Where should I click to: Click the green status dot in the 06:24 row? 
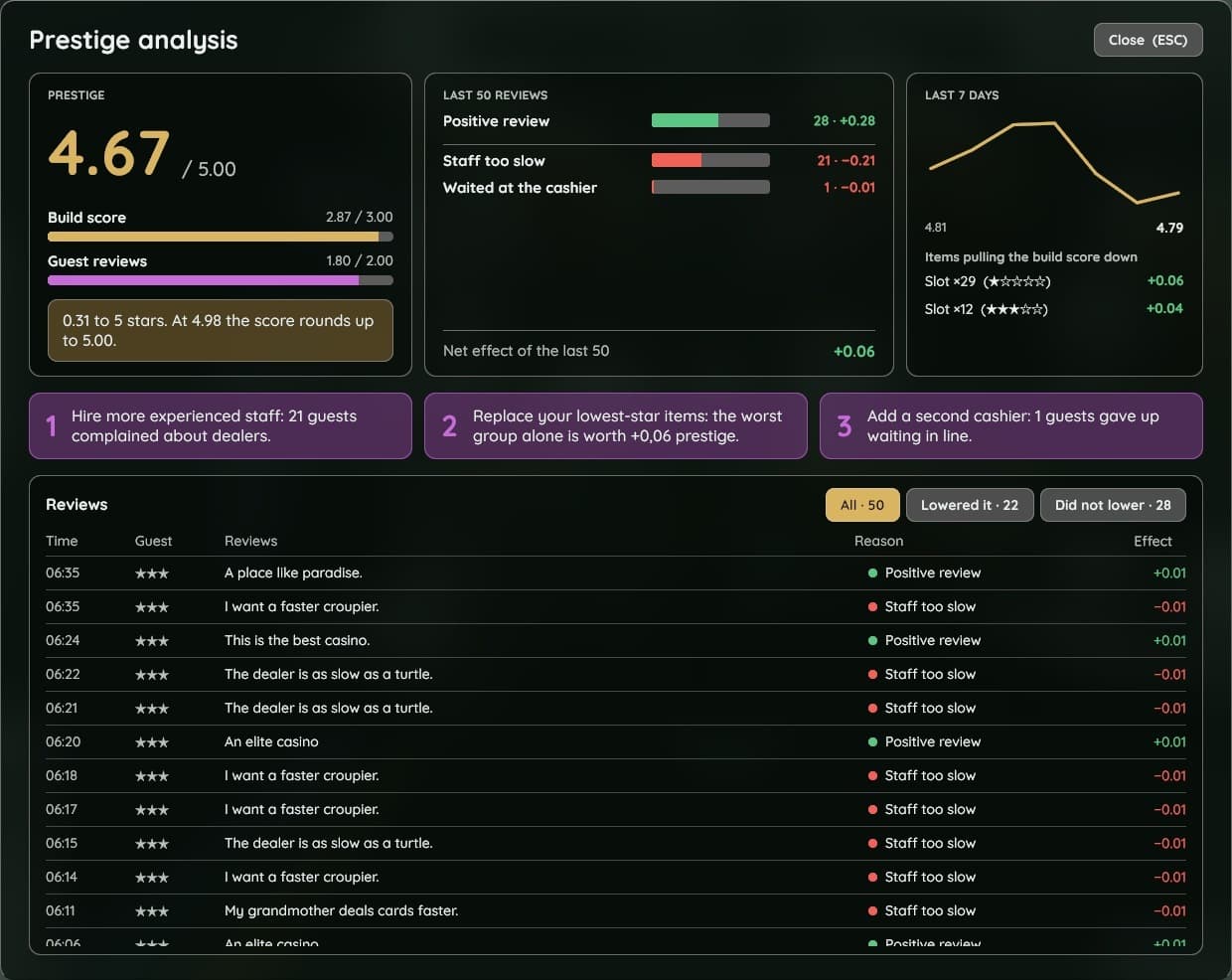point(872,640)
